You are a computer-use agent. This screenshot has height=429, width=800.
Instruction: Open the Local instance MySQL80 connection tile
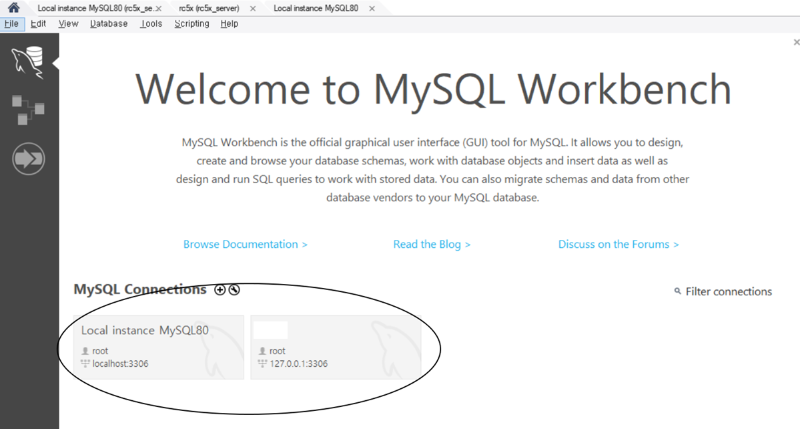tap(158, 347)
